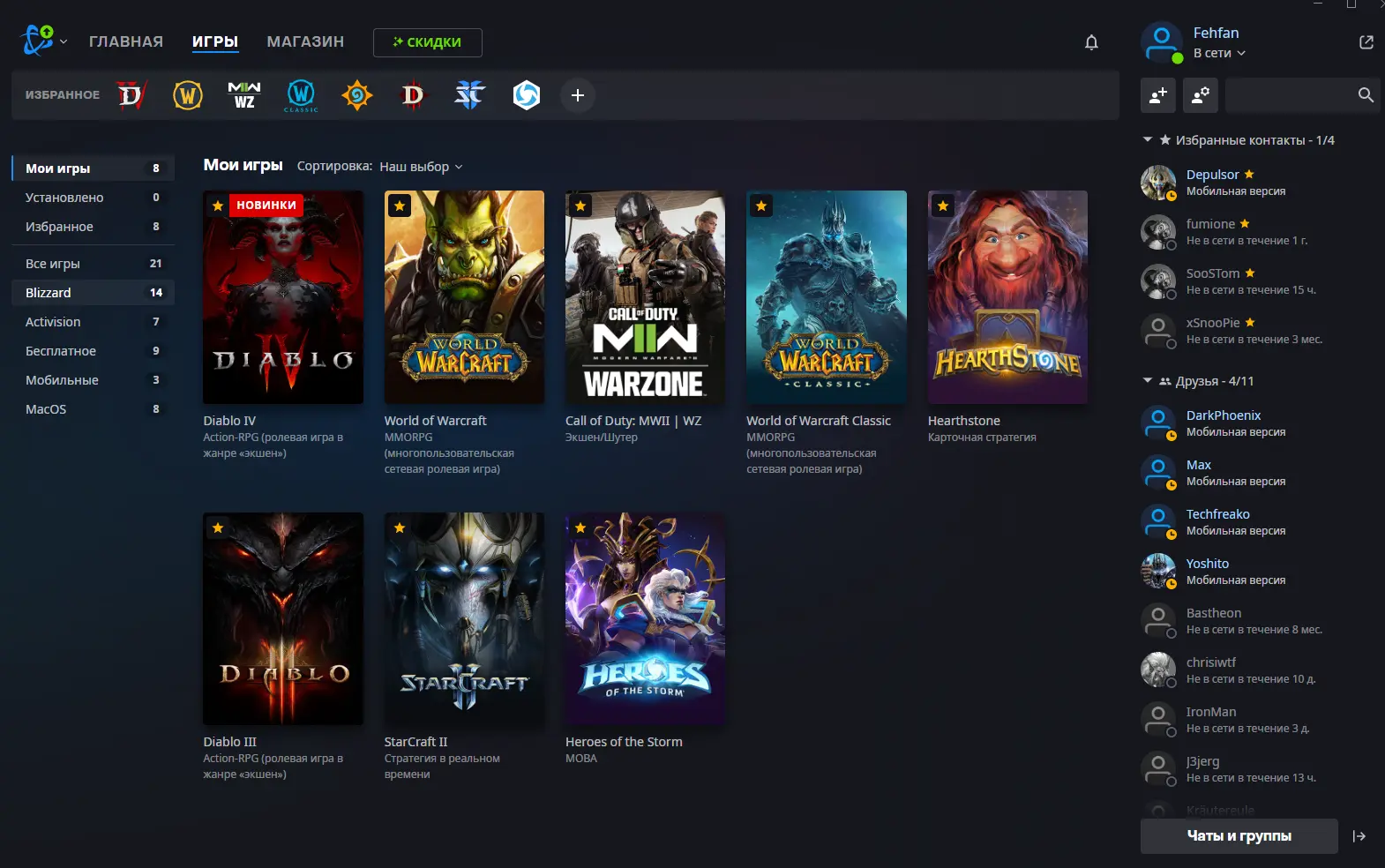The image size is (1385, 868).
Task: Select 'Мобильные' sidebar filter
Action: click(94, 380)
